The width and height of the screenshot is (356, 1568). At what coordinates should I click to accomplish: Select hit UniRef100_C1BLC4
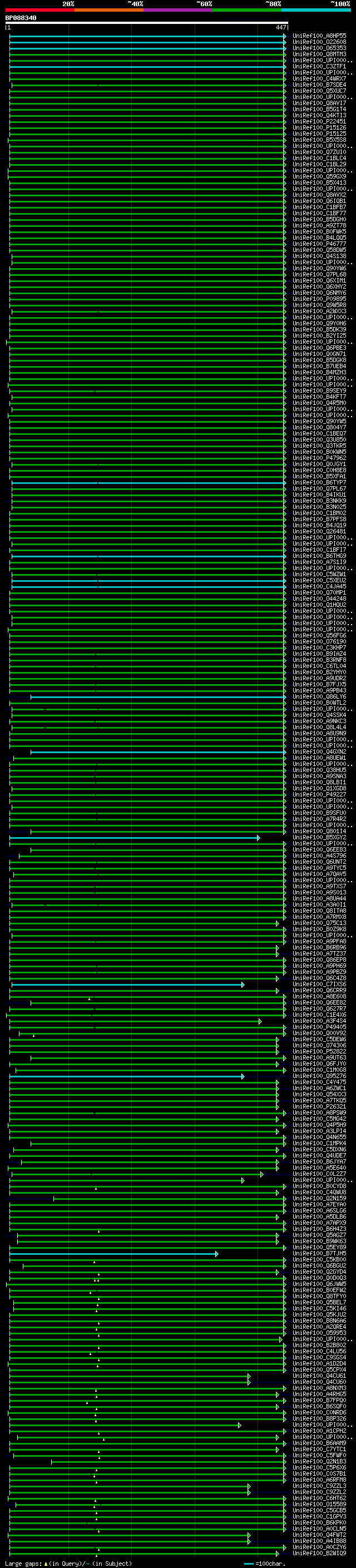(319, 159)
